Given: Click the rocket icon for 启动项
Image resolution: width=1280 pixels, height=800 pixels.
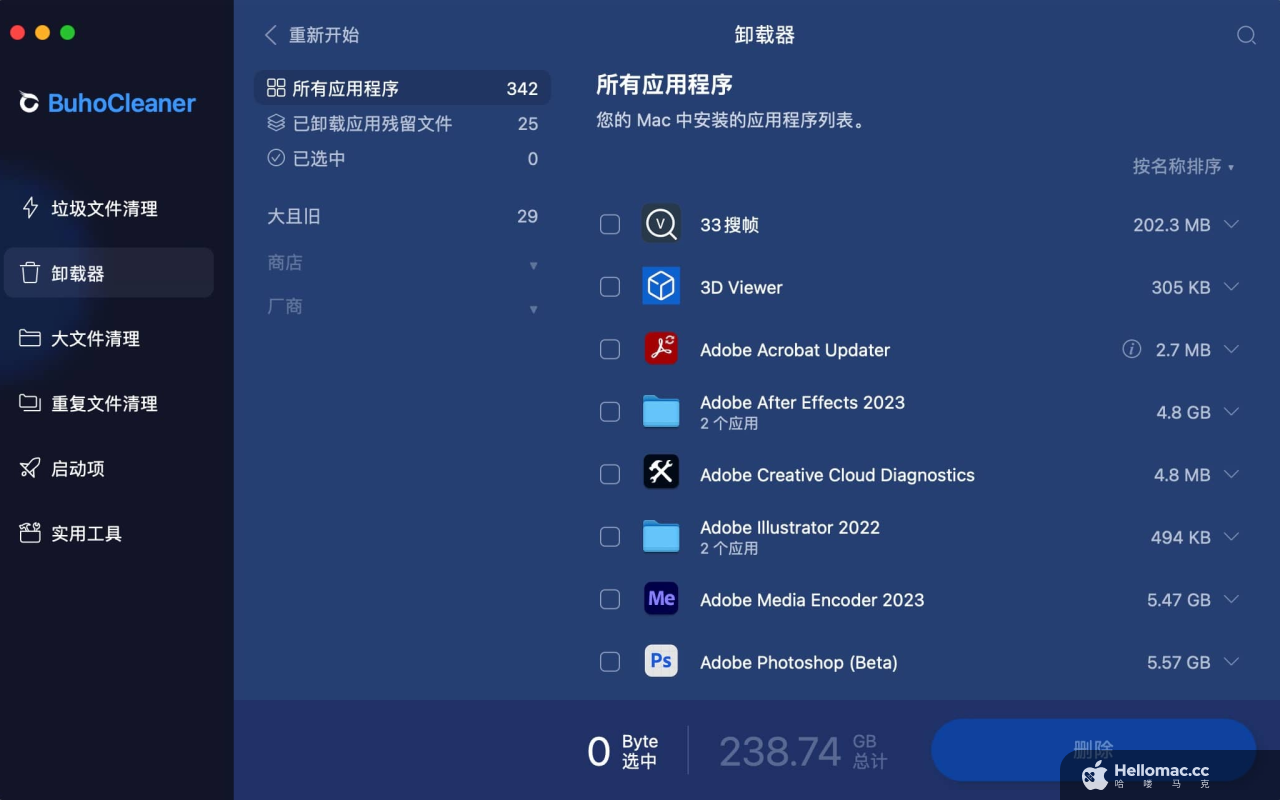Looking at the screenshot, I should click(x=30, y=468).
